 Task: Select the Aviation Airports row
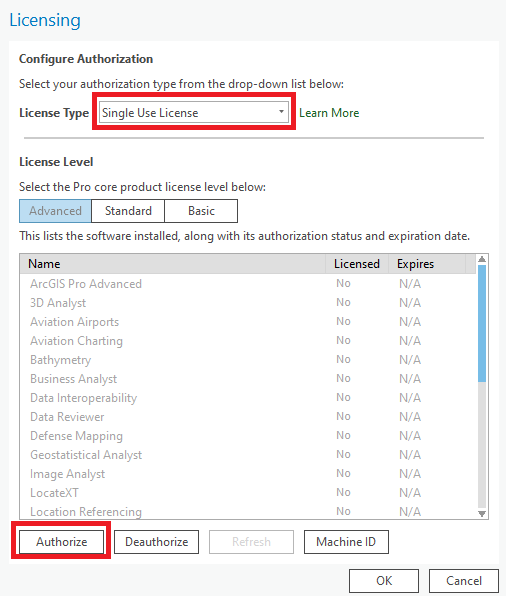pos(248,322)
